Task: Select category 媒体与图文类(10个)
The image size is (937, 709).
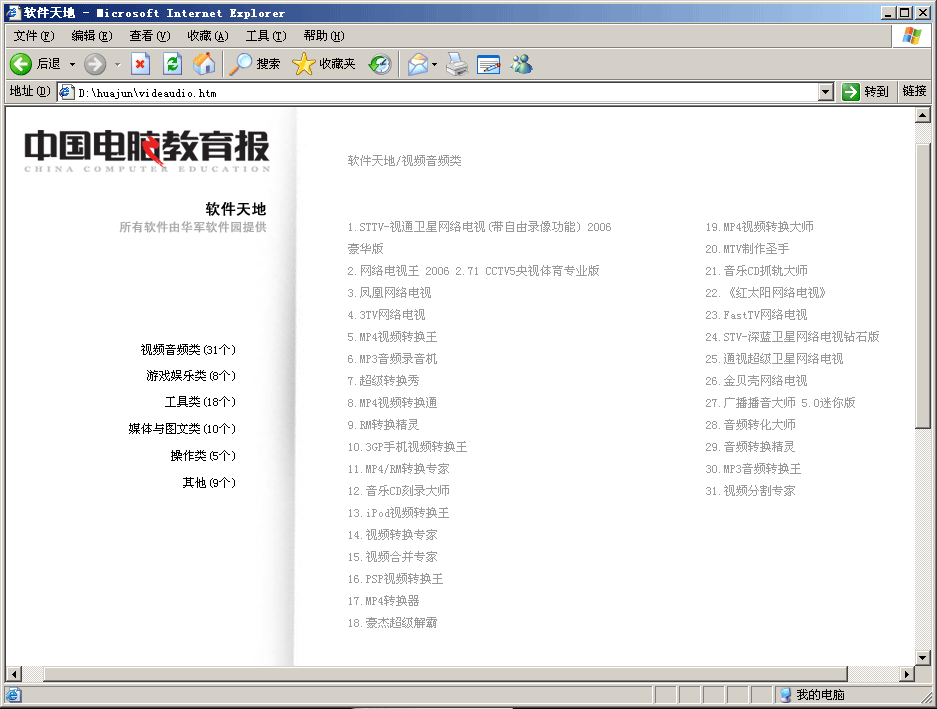Action: pyautogui.click(x=182, y=429)
